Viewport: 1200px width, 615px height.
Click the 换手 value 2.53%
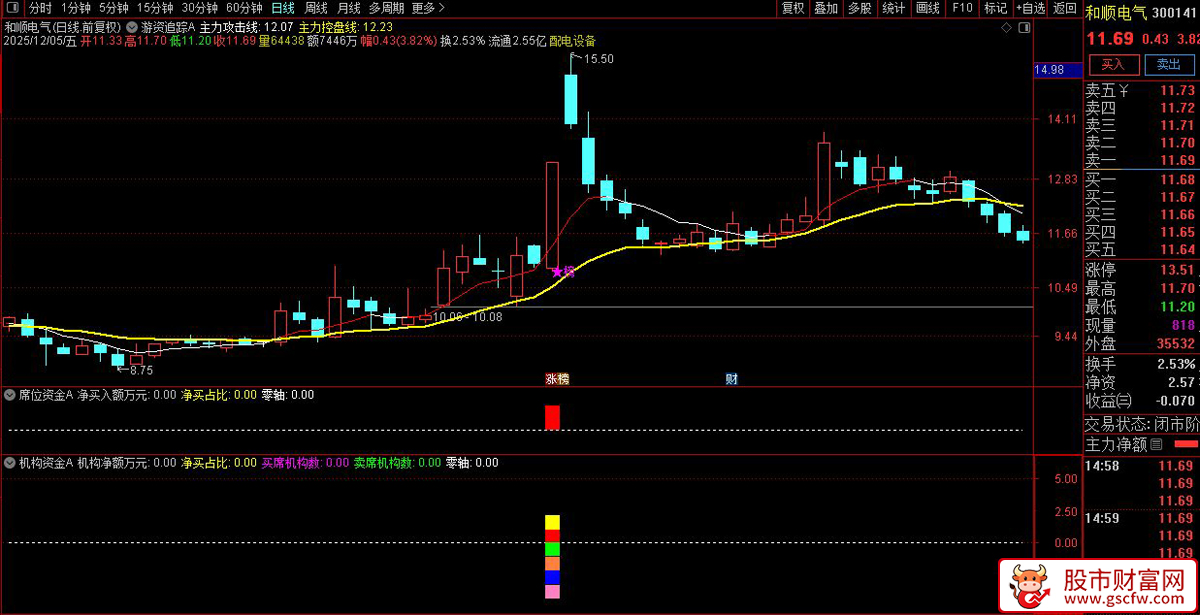tap(1176, 363)
